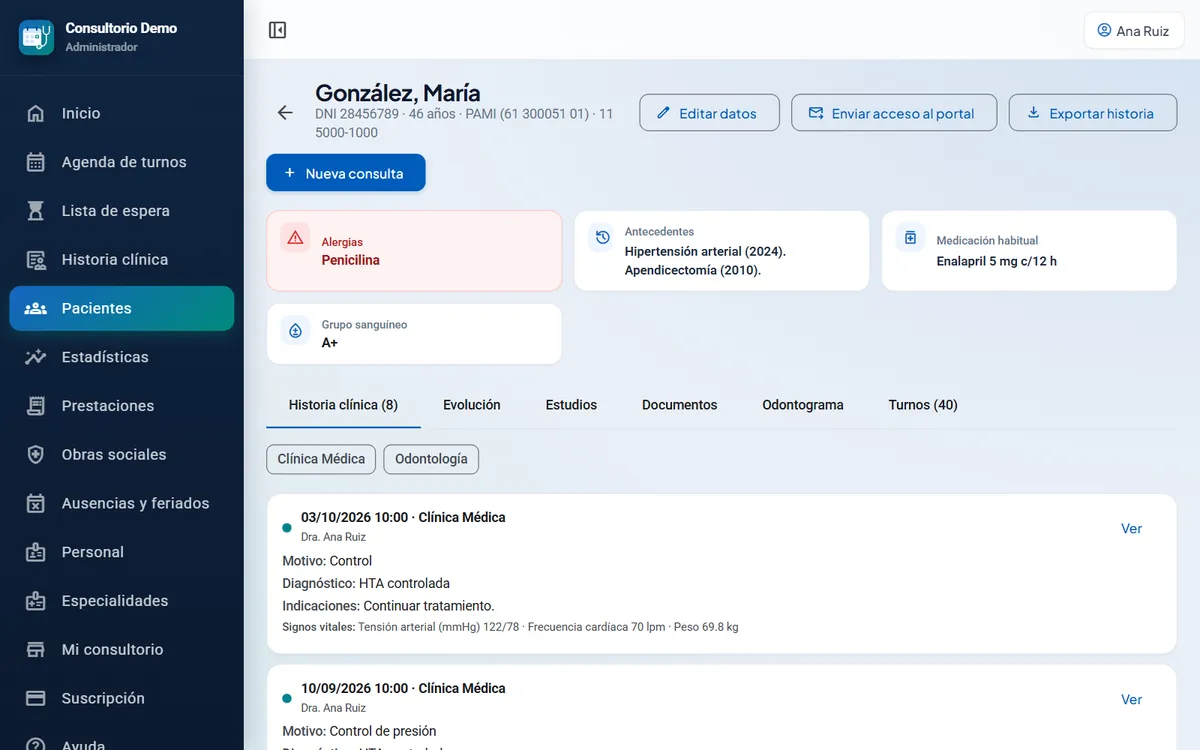Click the Signos vitales line
The image size is (1200, 750).
[x=510, y=627]
